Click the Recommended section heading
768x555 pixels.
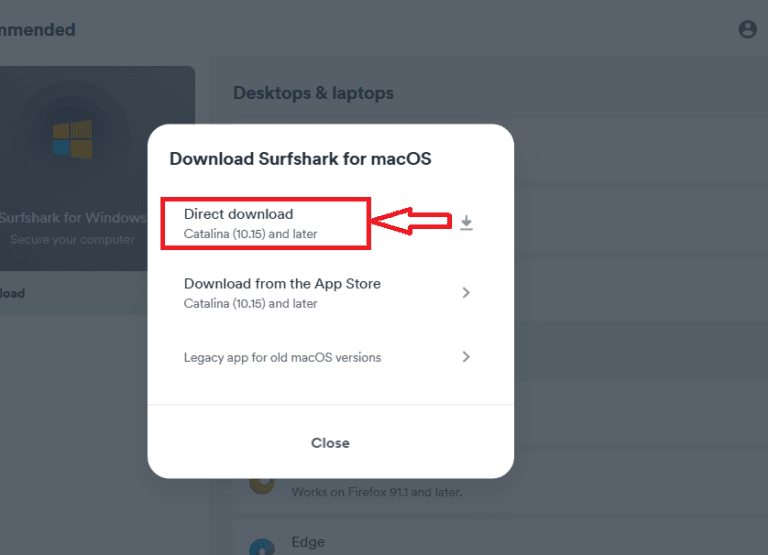click(38, 30)
